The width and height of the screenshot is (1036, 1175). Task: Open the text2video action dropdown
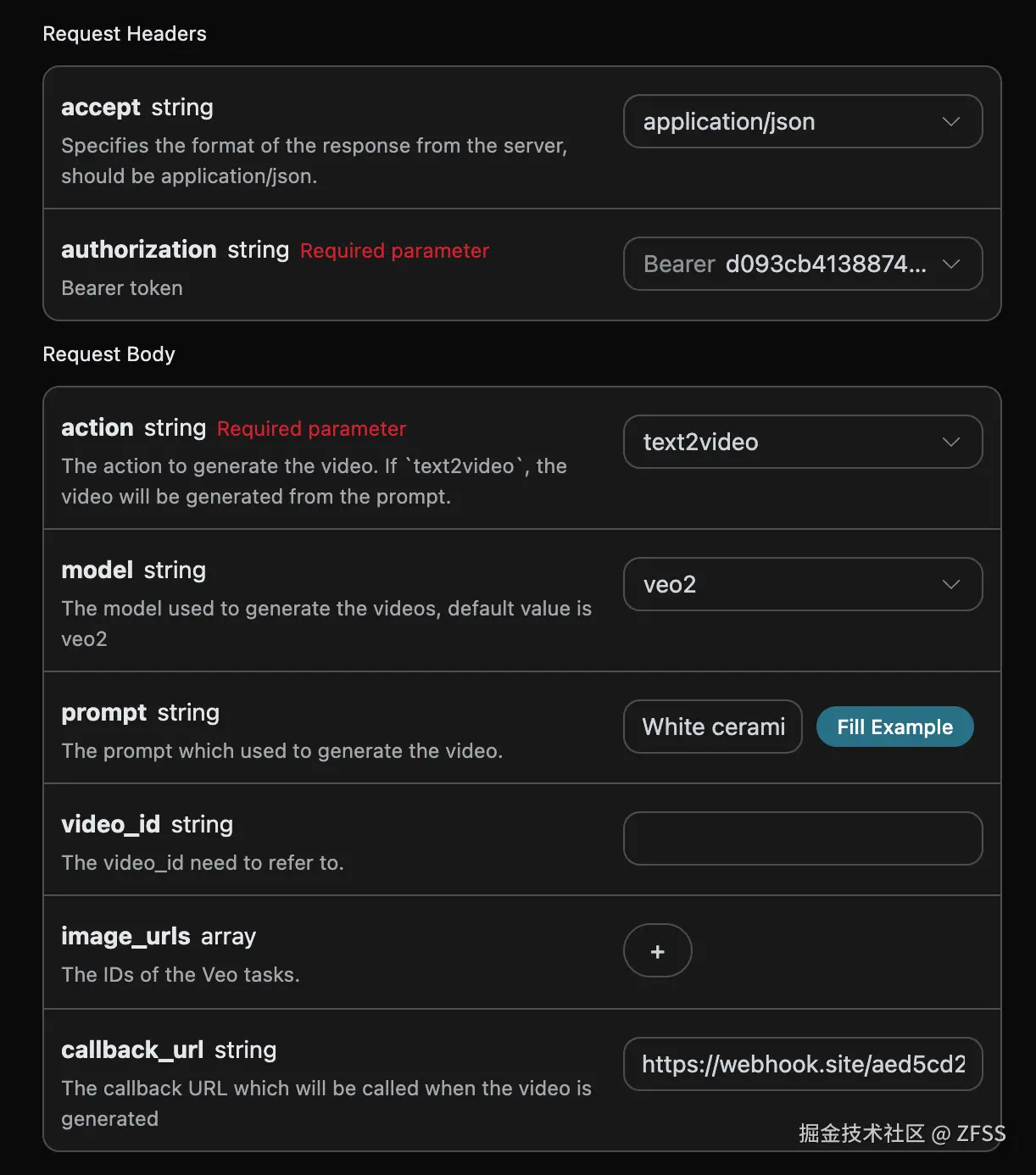tap(788, 443)
